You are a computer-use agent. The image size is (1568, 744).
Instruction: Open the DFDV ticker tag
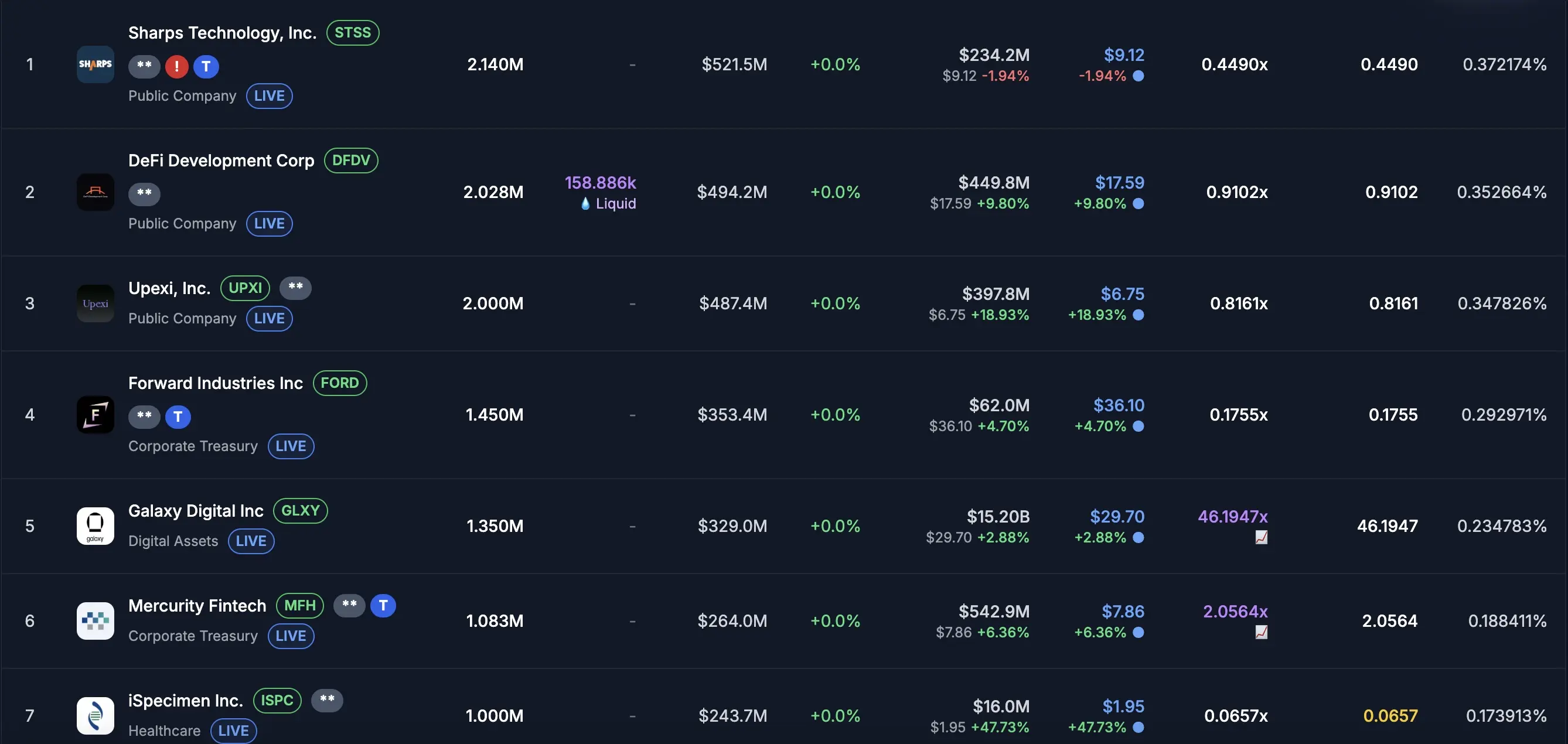[x=350, y=161]
